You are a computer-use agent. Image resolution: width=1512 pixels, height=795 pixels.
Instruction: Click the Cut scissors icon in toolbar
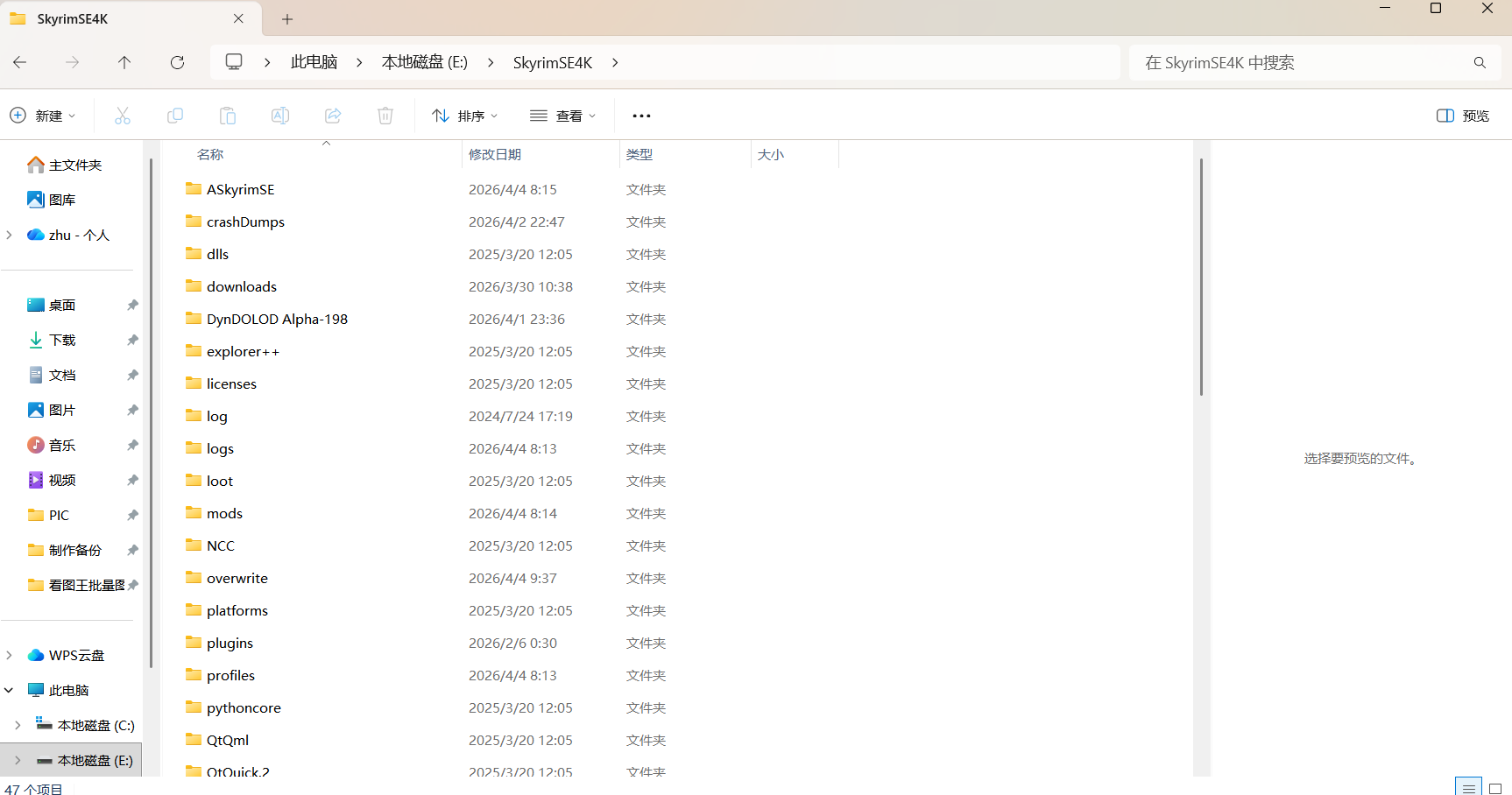point(123,116)
